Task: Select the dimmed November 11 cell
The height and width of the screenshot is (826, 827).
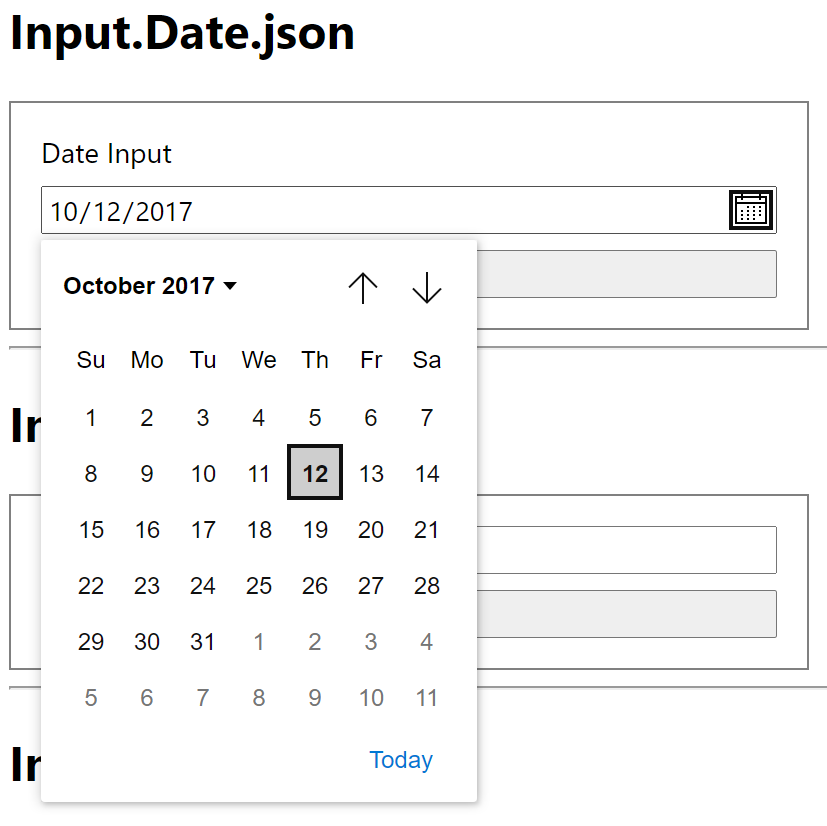Action: point(427,698)
